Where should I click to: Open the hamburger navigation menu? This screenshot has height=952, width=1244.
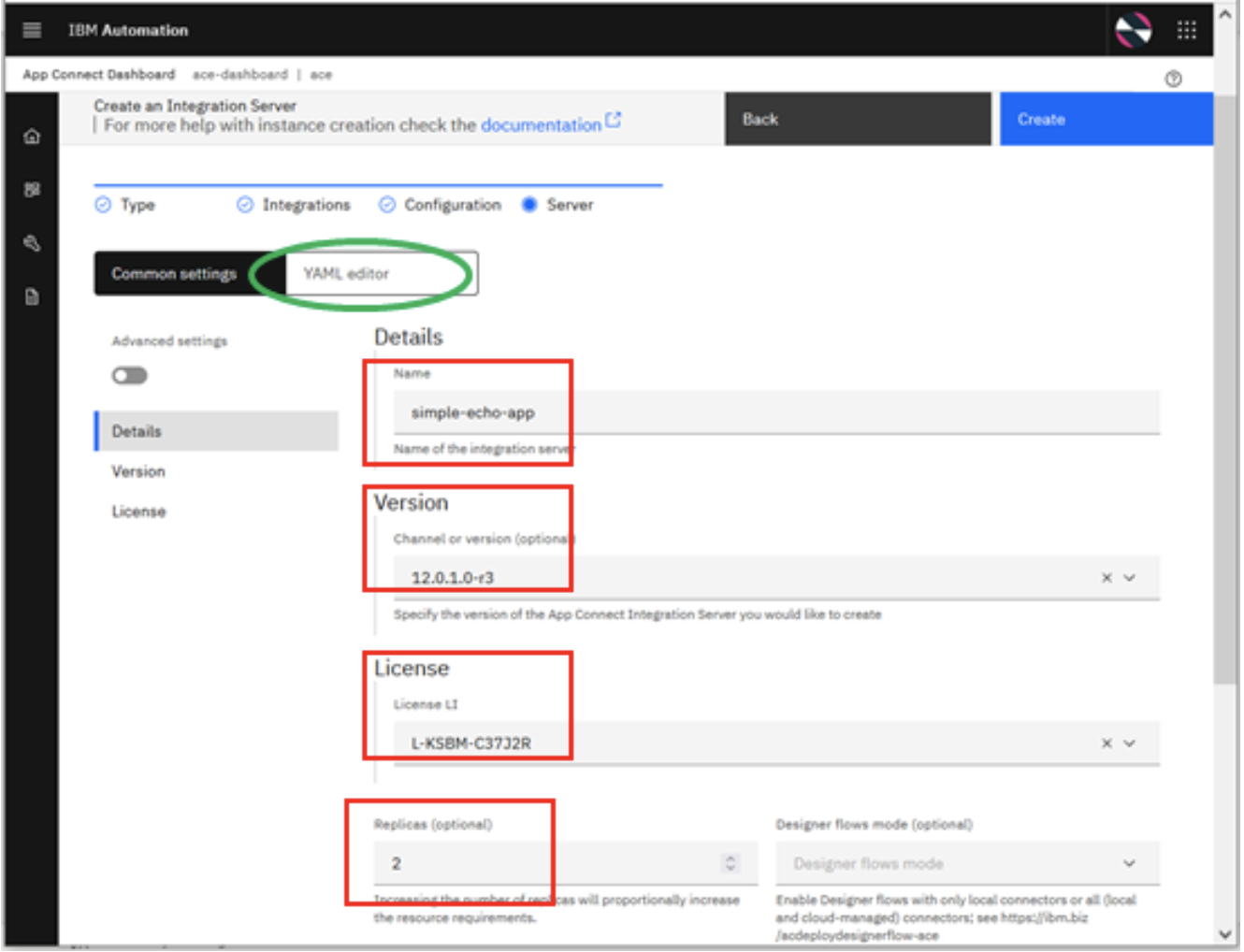click(32, 30)
